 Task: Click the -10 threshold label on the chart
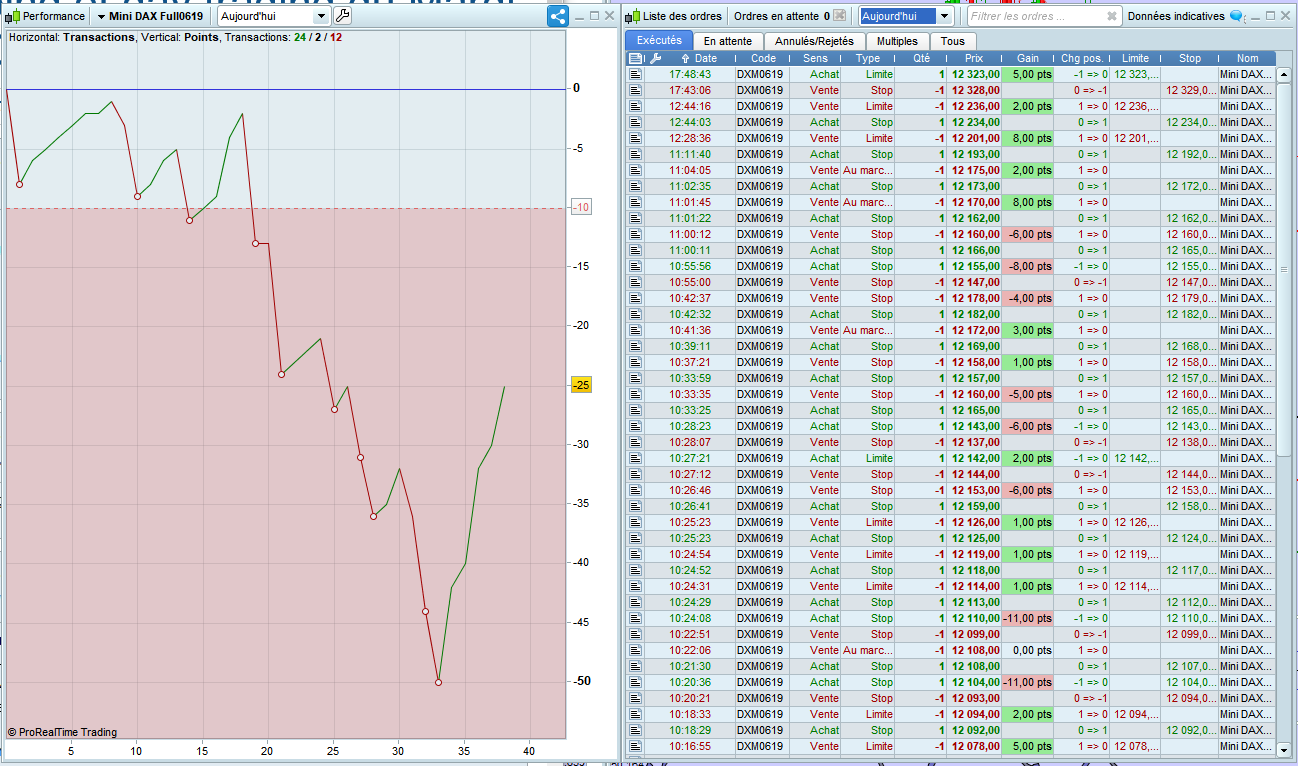click(x=581, y=207)
